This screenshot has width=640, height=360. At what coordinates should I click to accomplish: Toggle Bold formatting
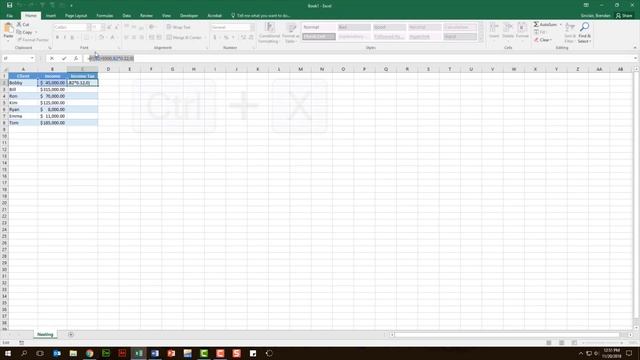pyautogui.click(x=57, y=38)
